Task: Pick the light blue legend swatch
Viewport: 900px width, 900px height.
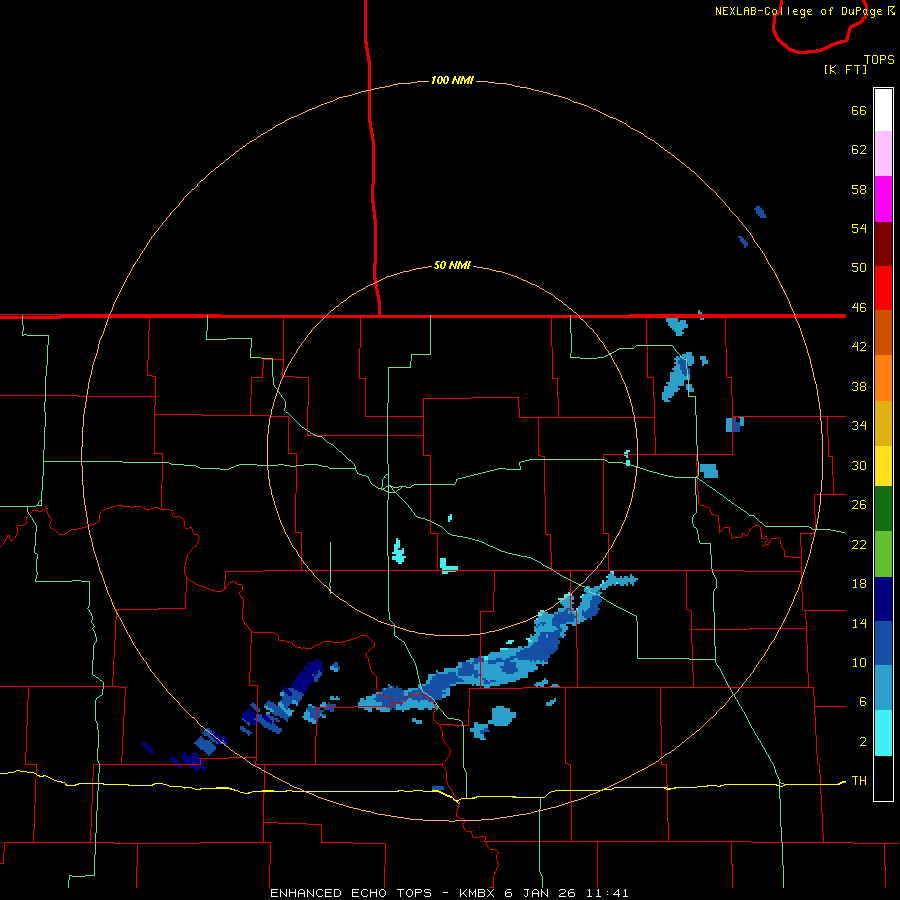Action: (883, 688)
